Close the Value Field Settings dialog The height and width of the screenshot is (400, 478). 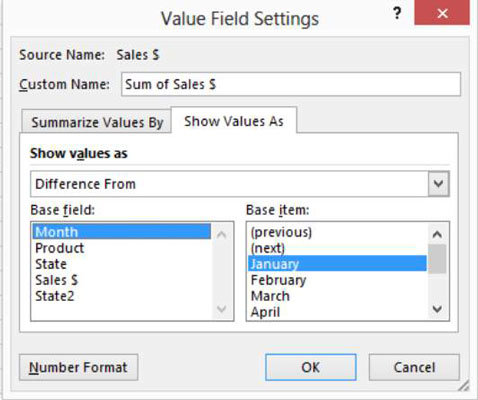[442, 13]
